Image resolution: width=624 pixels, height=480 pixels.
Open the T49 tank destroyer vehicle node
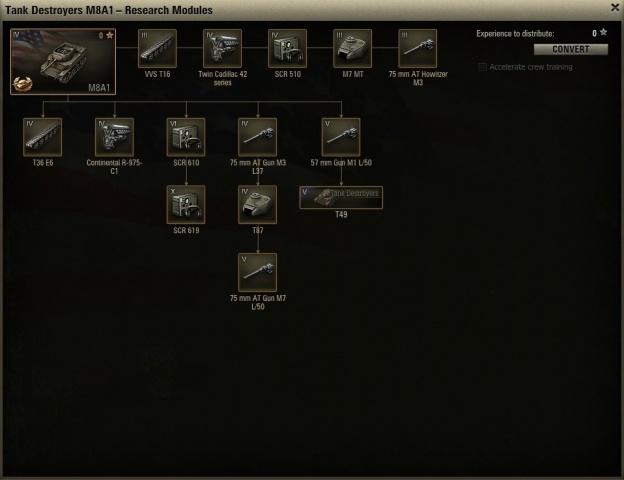click(x=341, y=197)
